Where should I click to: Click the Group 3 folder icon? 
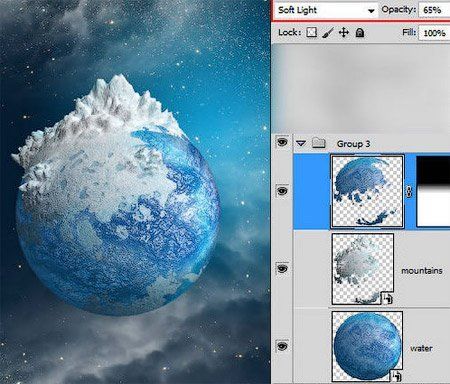tap(319, 143)
